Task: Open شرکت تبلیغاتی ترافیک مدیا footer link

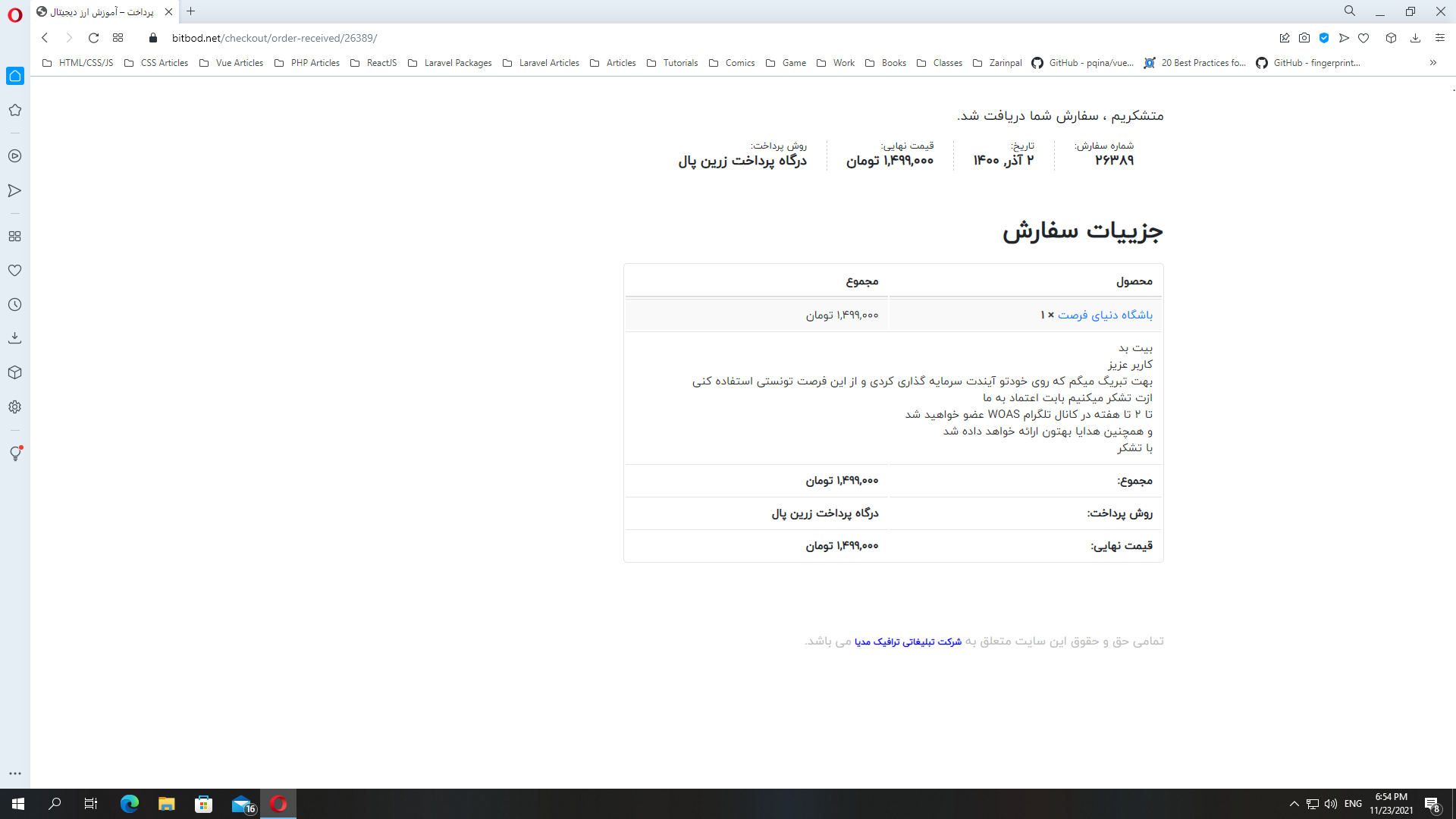Action: click(908, 642)
